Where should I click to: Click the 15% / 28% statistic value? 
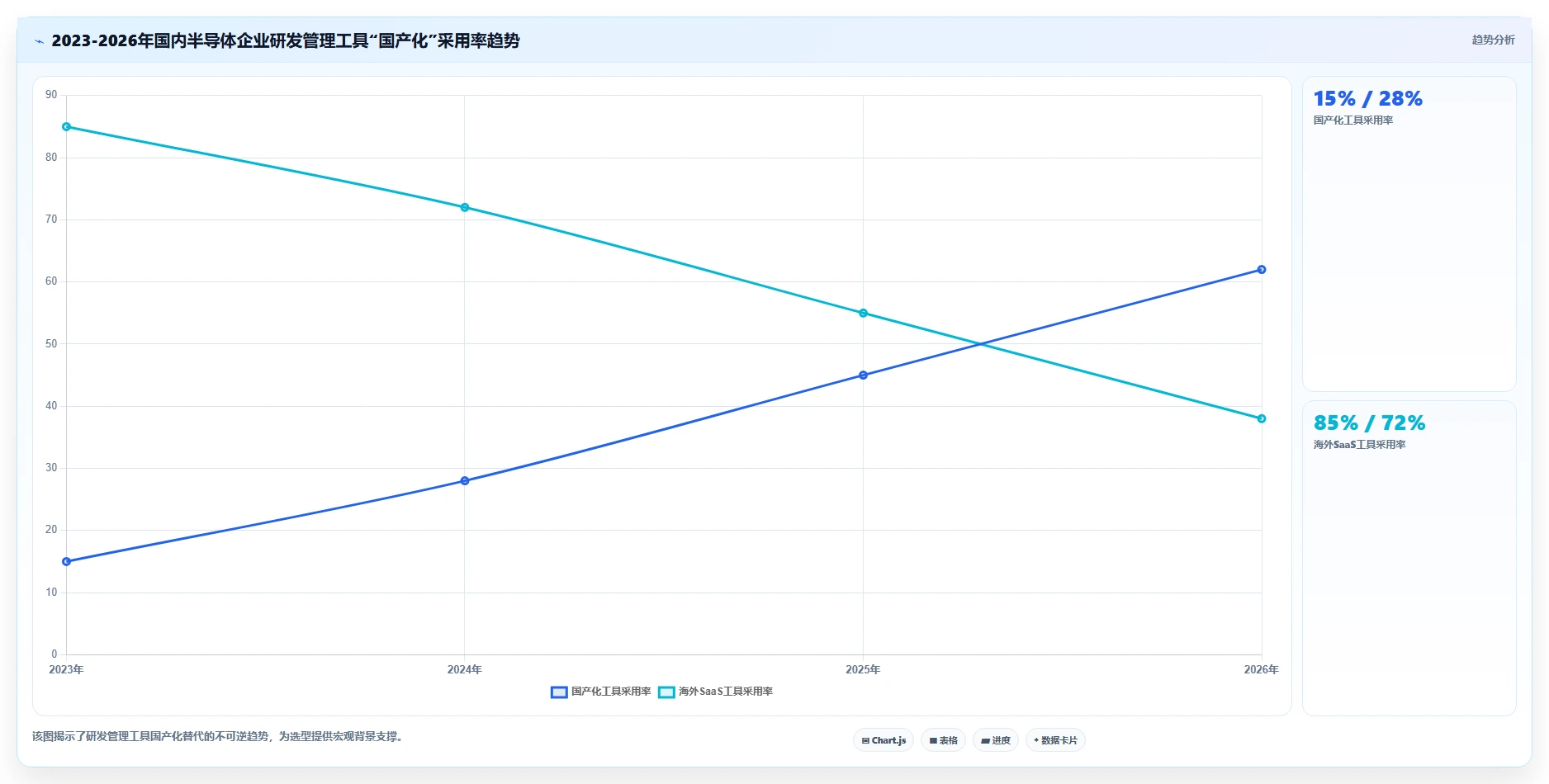point(1368,99)
